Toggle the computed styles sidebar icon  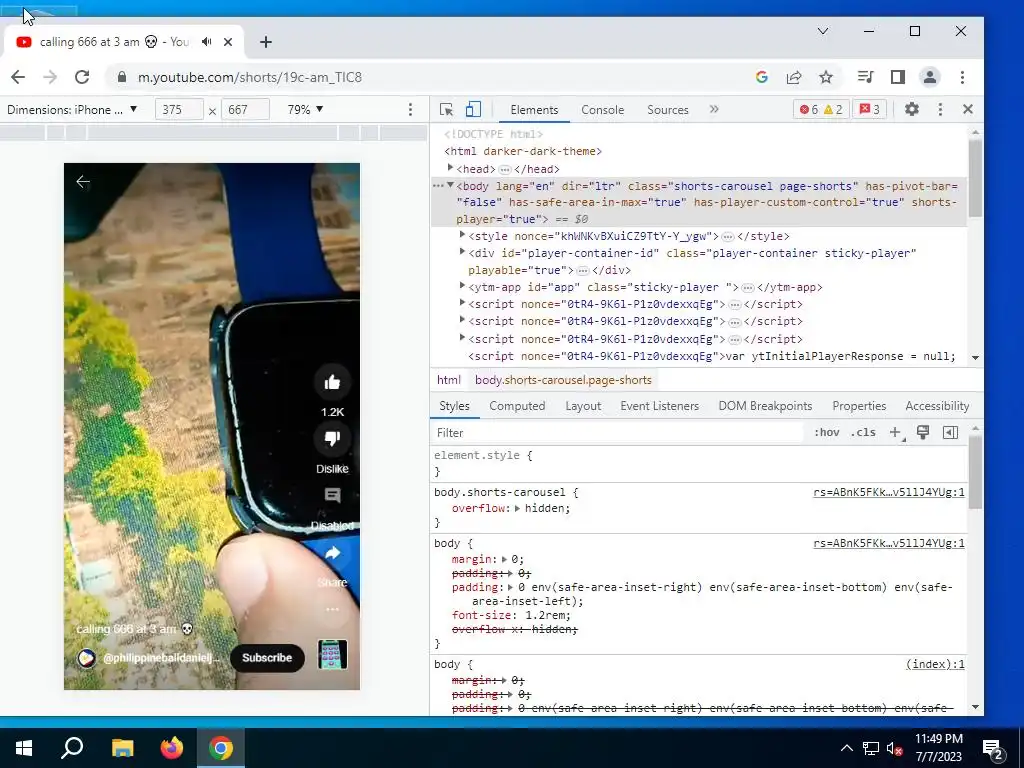[x=950, y=432]
